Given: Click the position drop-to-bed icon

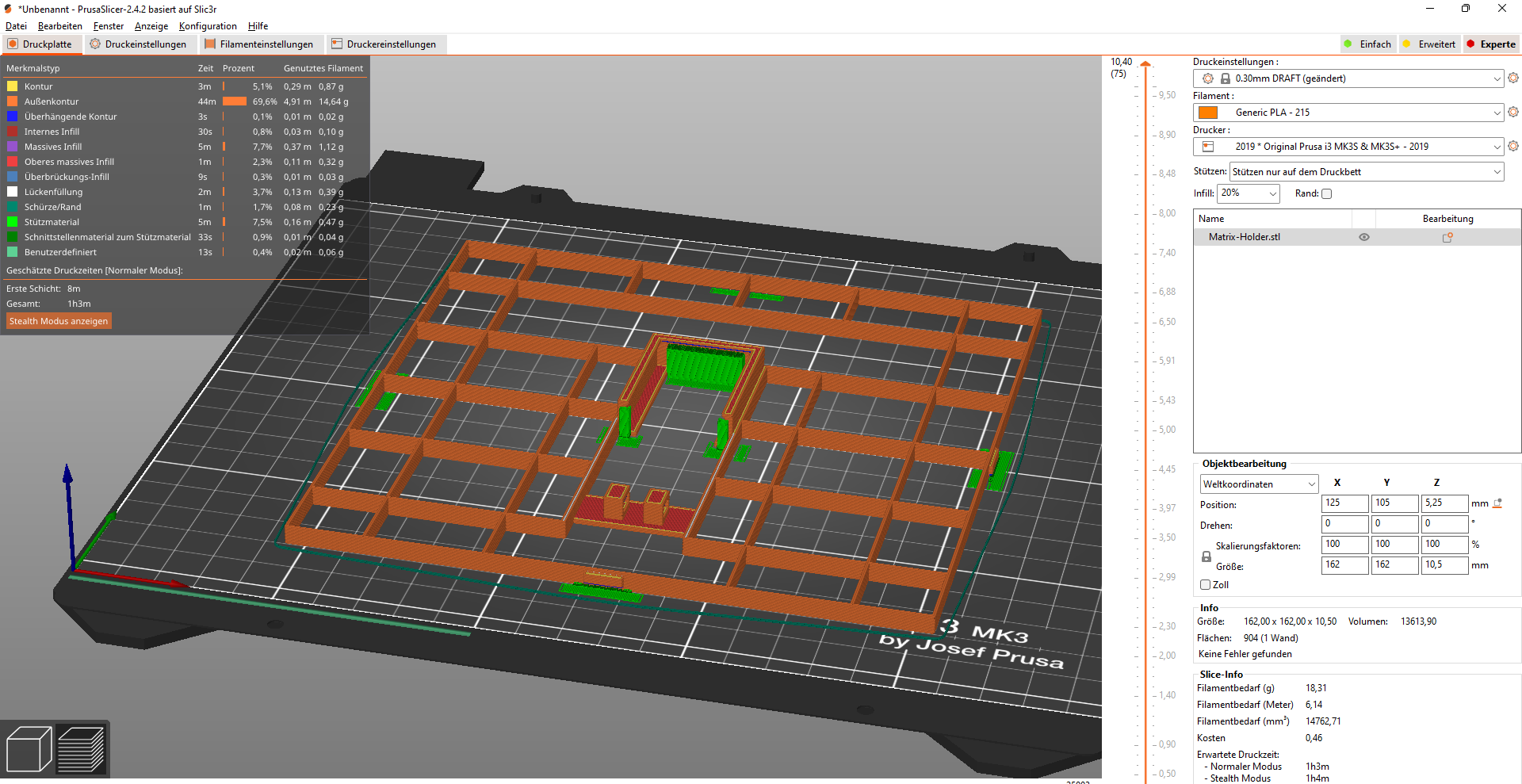Looking at the screenshot, I should click(1497, 503).
